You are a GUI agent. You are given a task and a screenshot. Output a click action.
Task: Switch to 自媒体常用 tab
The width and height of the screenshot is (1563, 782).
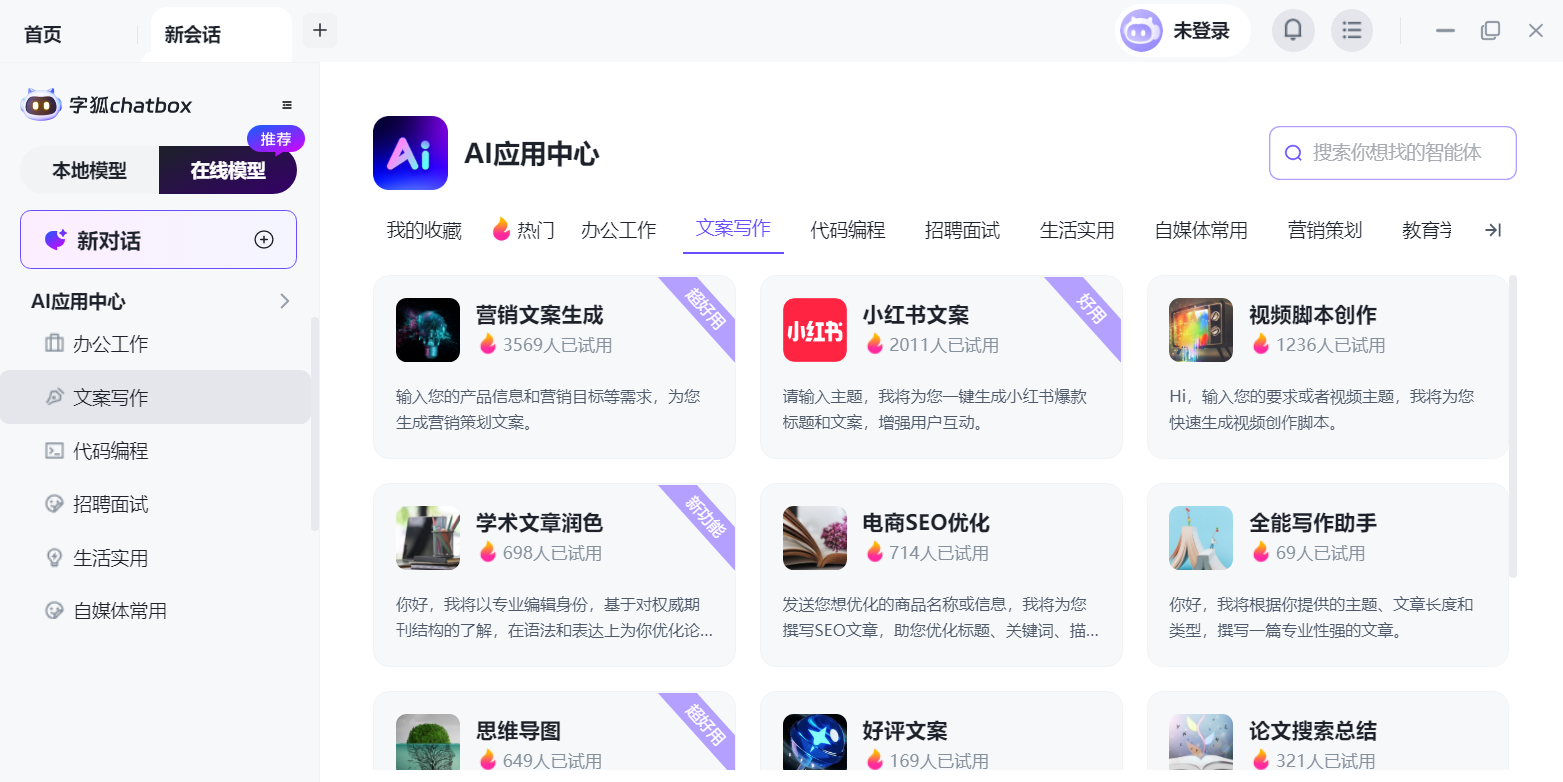[x=1201, y=230]
